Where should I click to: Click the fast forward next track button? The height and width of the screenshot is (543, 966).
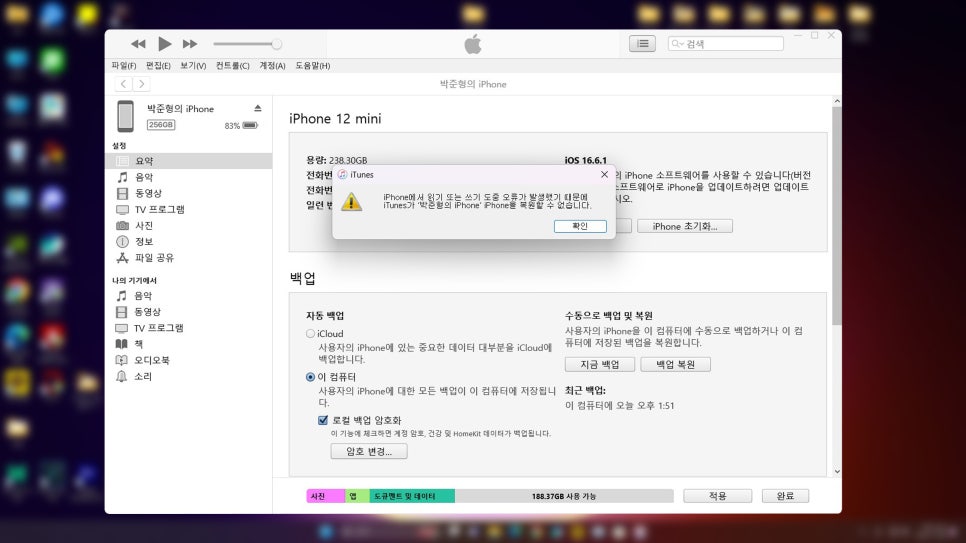click(x=190, y=44)
